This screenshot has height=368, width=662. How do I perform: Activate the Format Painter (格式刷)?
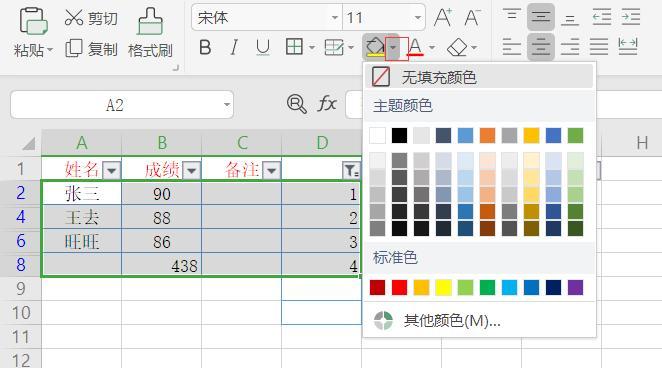coord(150,33)
